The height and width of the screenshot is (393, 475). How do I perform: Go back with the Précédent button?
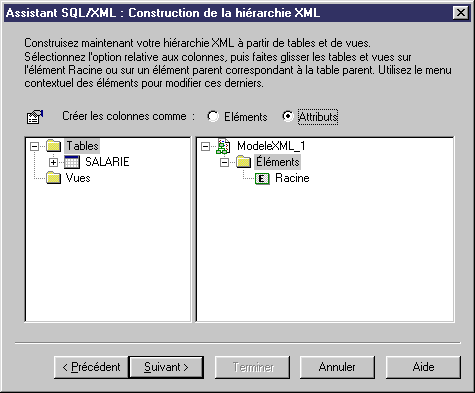[x=91, y=367]
